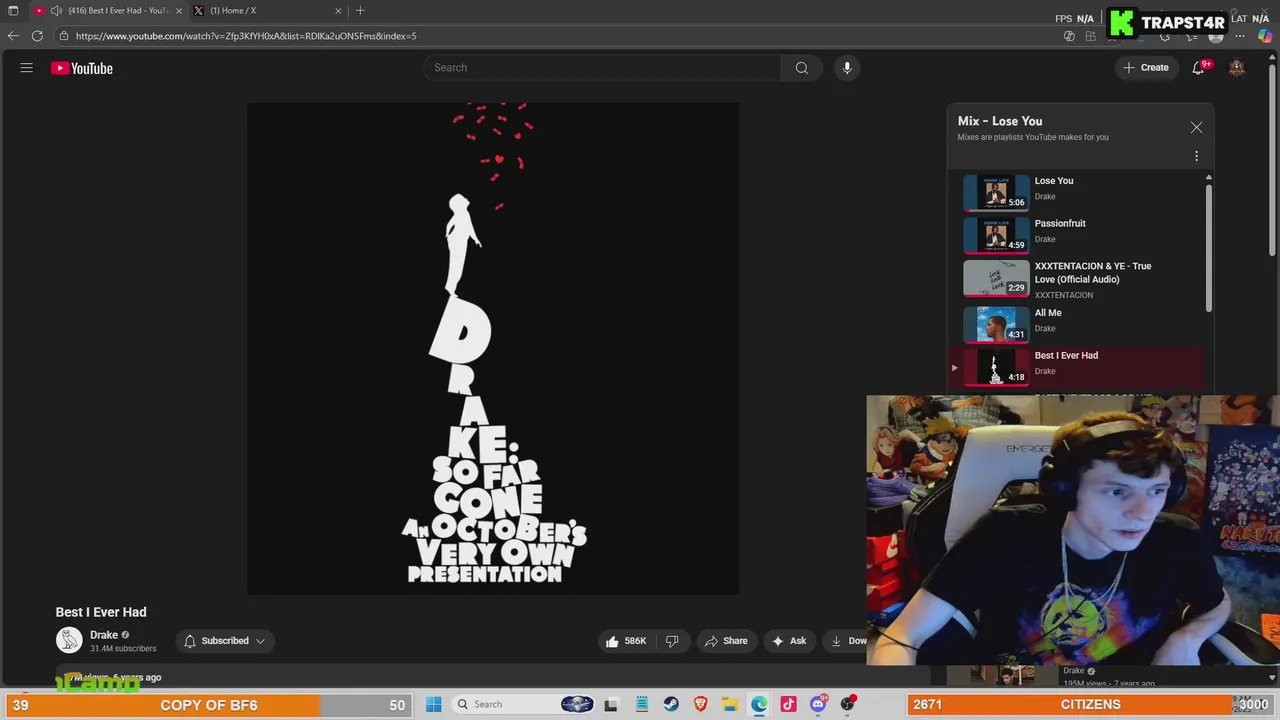The width and height of the screenshot is (1280, 720).
Task: Click the Create button
Action: [1145, 68]
